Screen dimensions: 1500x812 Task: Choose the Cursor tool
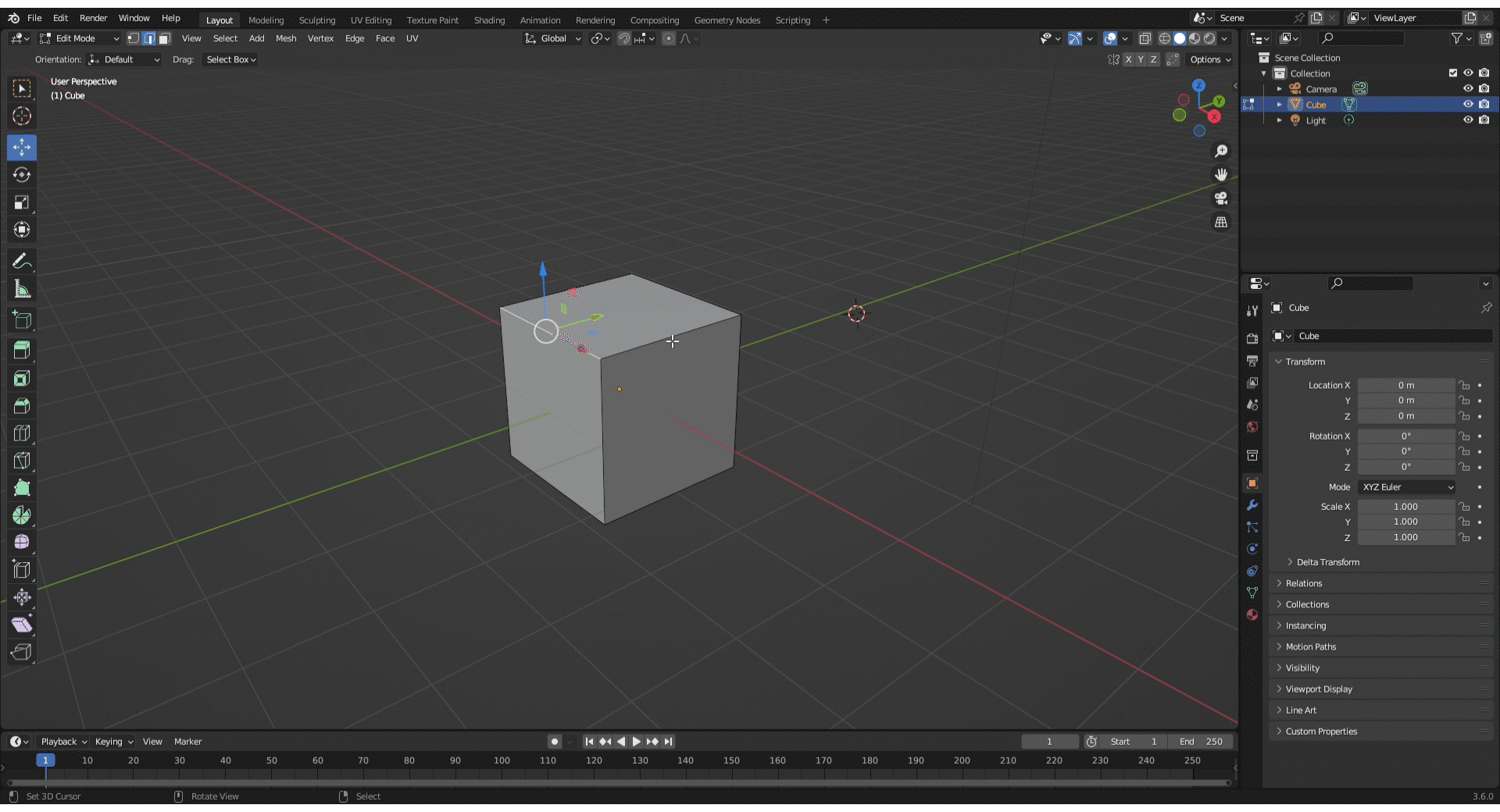point(22,116)
